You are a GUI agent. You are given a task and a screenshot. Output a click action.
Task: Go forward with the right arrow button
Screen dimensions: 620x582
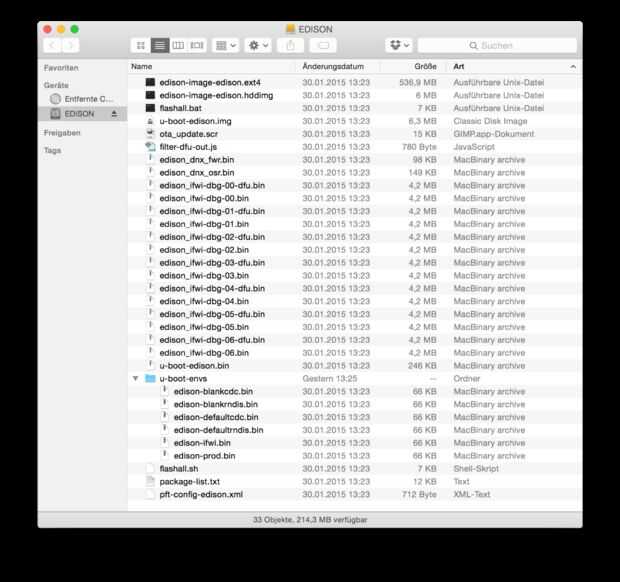click(x=70, y=45)
